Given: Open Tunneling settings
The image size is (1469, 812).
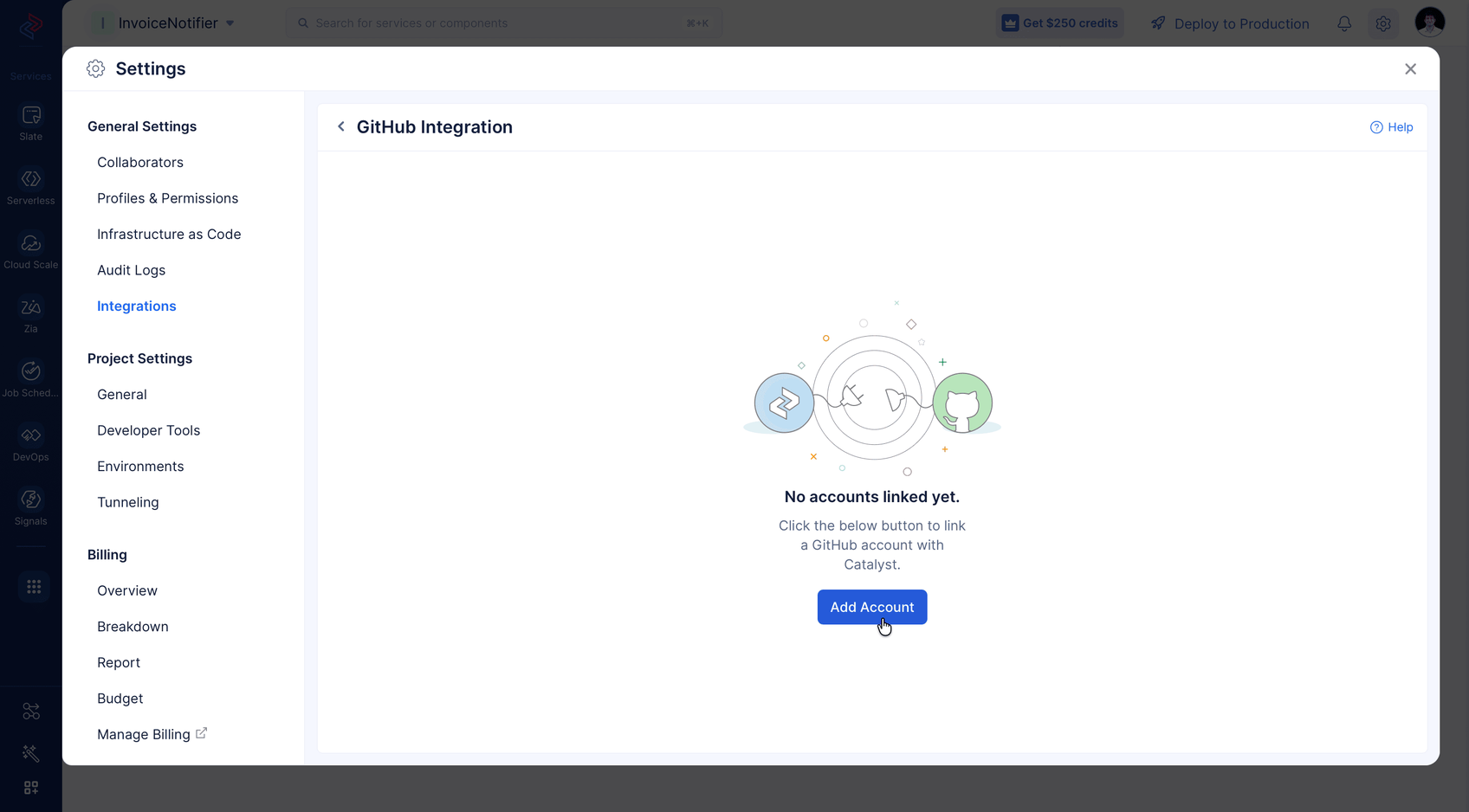Looking at the screenshot, I should [x=128, y=502].
